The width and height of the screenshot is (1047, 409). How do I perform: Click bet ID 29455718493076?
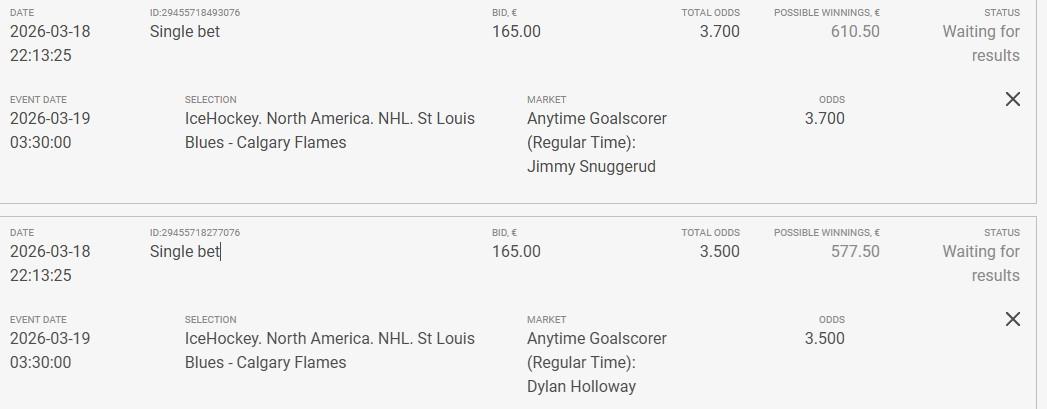(x=195, y=13)
